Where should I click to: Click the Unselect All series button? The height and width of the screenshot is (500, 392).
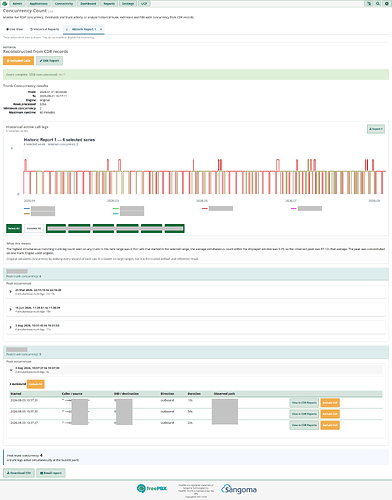[34, 228]
